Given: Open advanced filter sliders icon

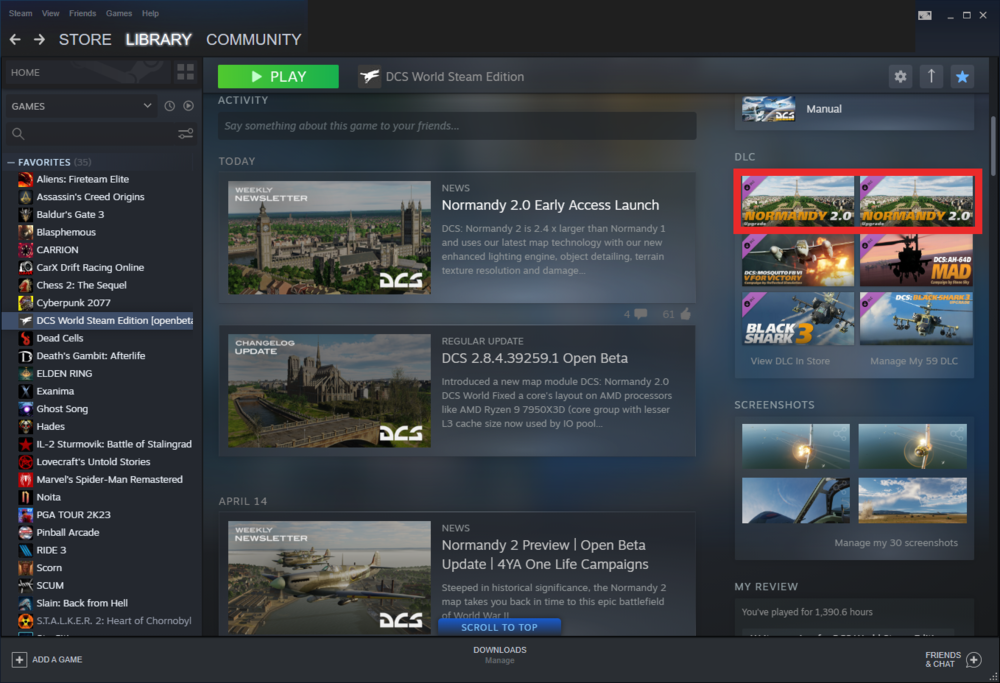Looking at the screenshot, I should 186,133.
